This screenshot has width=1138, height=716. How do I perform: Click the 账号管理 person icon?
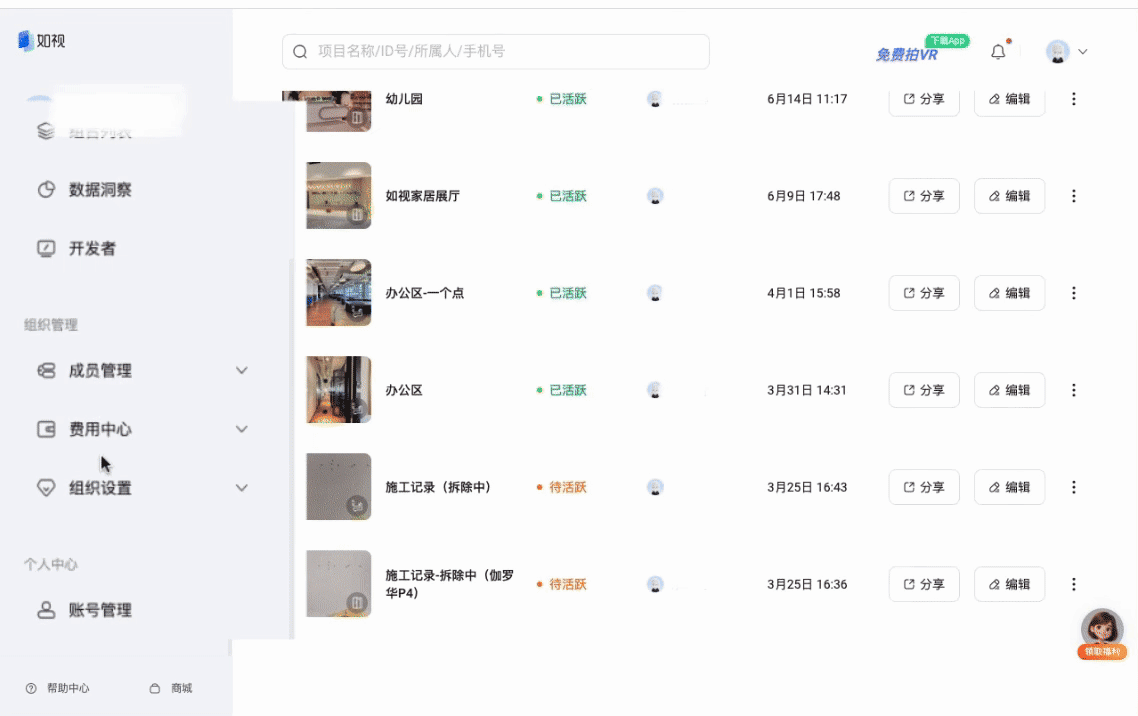click(46, 610)
